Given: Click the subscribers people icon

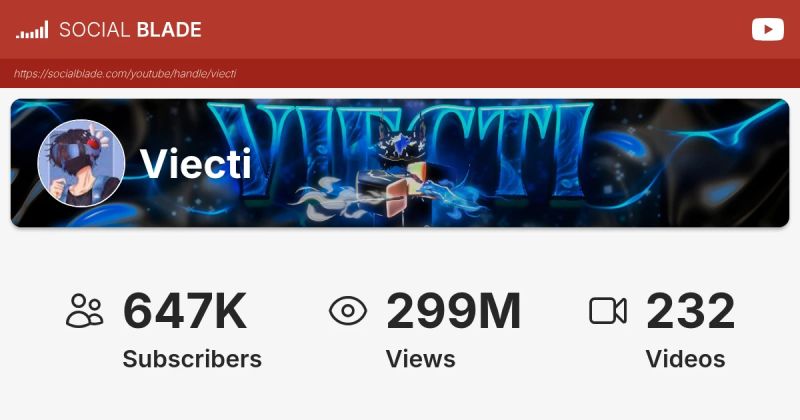Looking at the screenshot, I should tap(85, 310).
